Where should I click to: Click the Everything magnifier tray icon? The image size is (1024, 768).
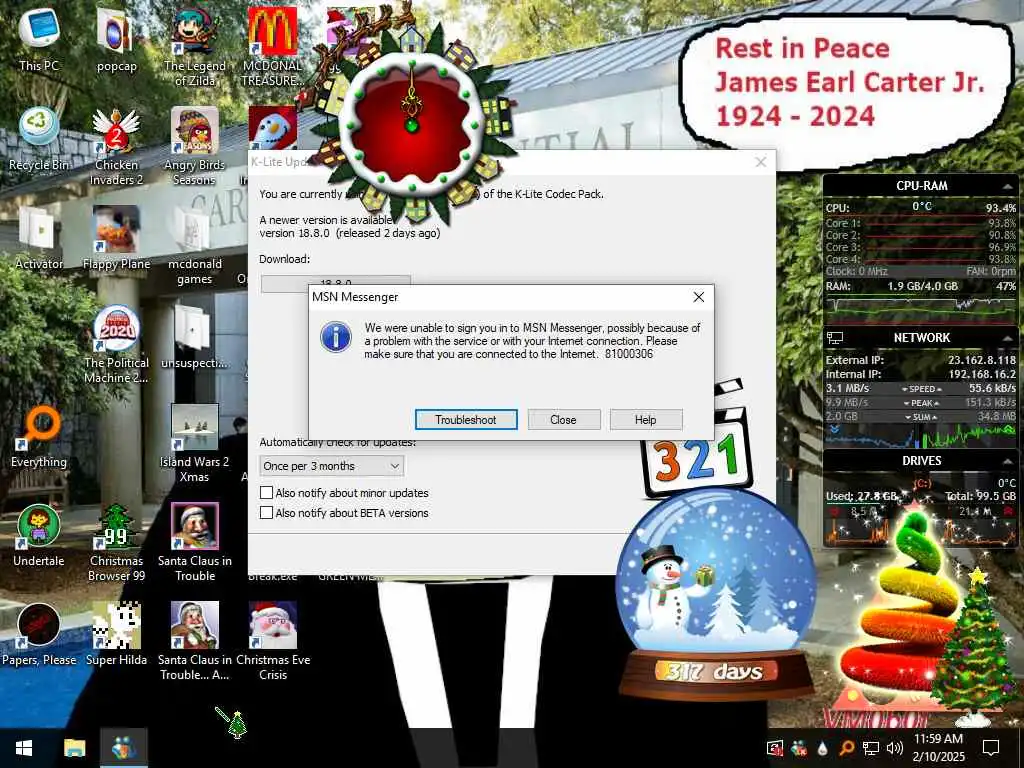point(846,748)
